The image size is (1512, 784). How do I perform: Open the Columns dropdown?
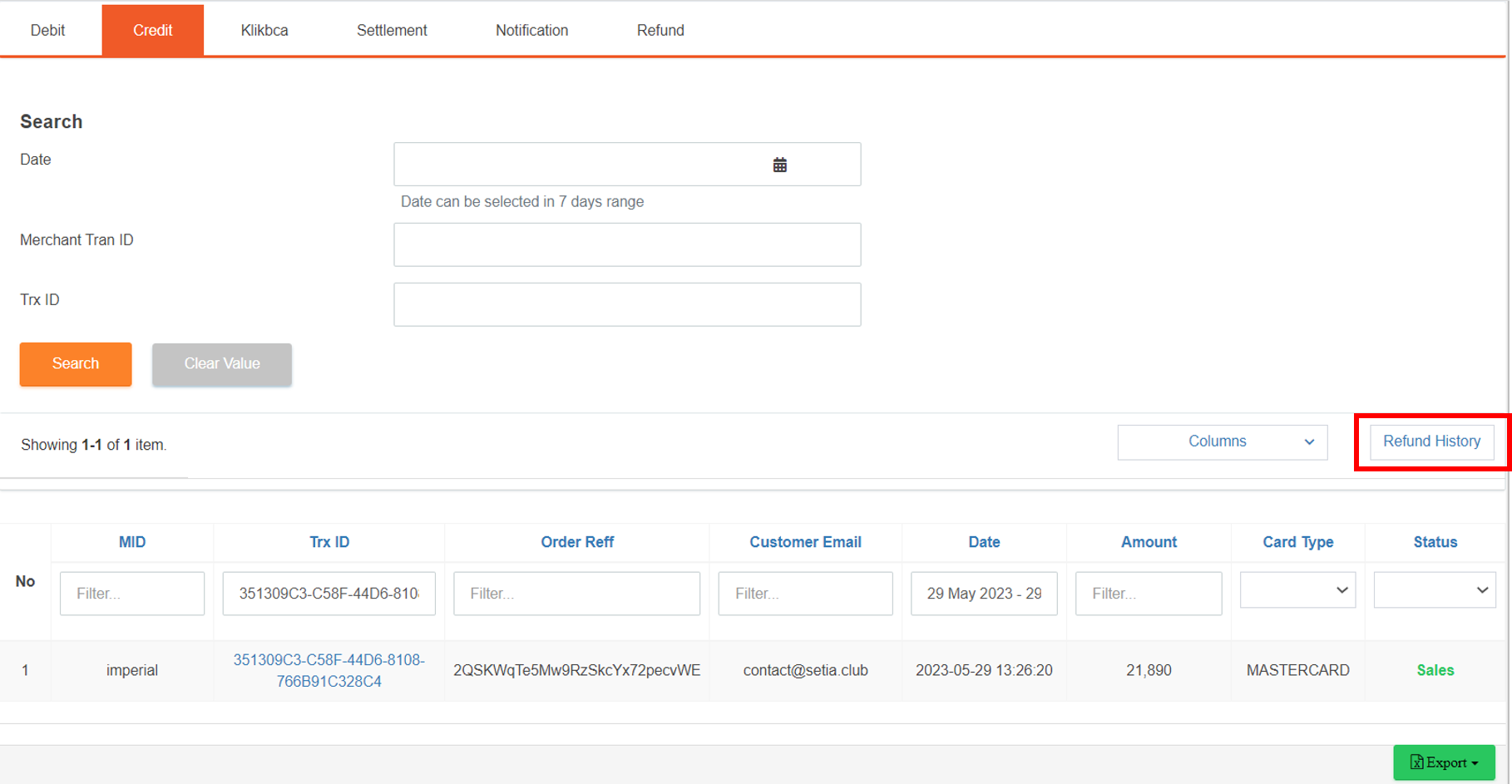[1222, 441]
